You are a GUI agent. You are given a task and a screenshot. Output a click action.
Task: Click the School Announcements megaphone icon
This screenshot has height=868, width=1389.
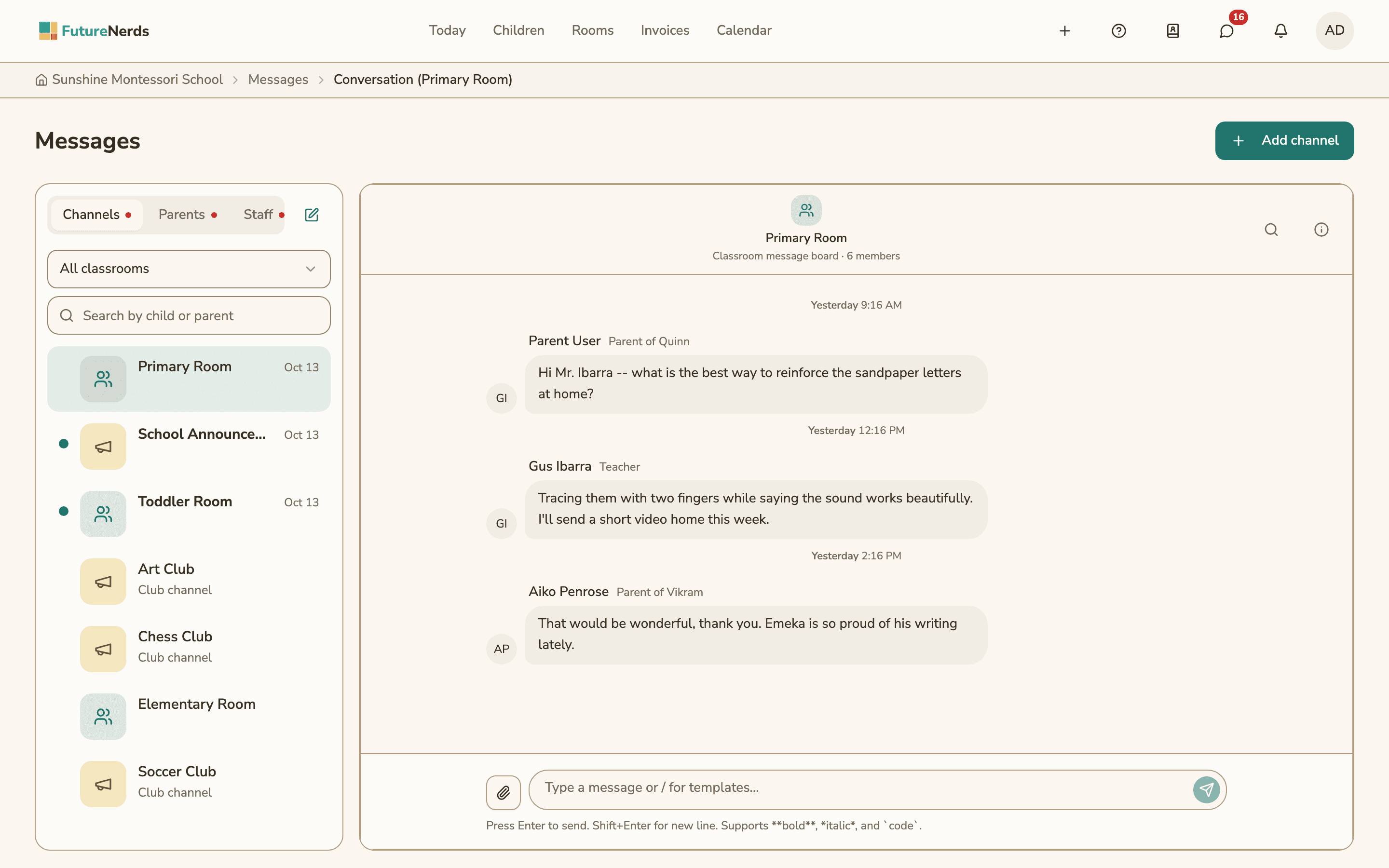(103, 447)
